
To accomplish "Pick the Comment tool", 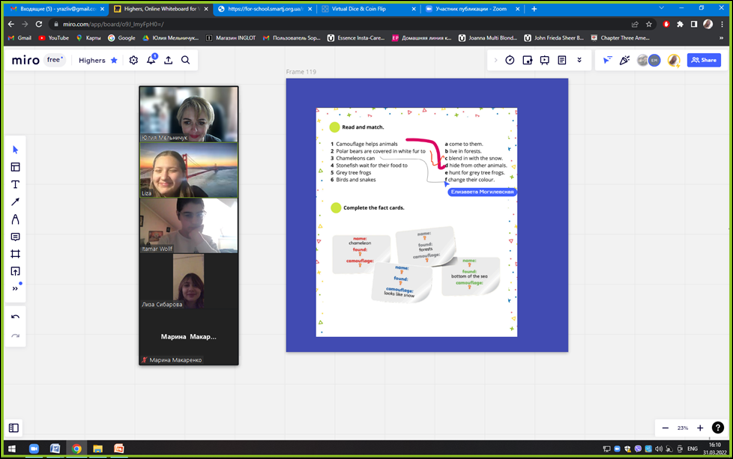I will tap(15, 237).
